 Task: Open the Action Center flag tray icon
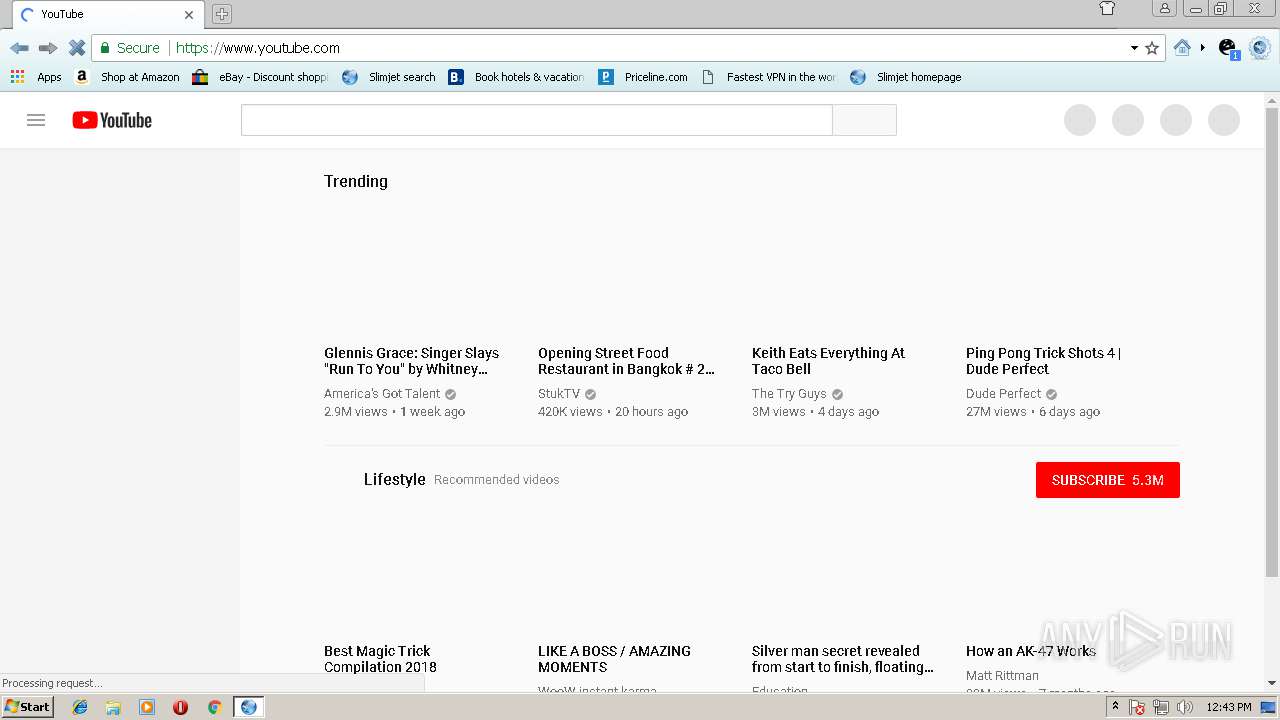pyautogui.click(x=1137, y=707)
